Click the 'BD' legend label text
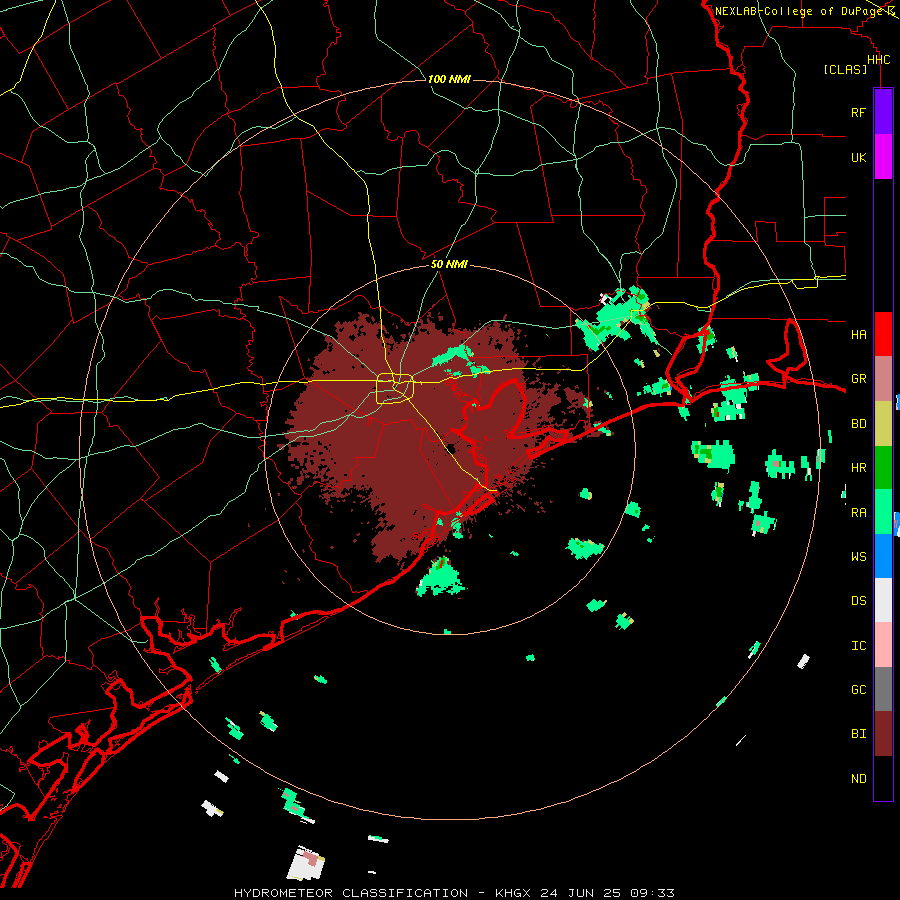900x900 pixels. pos(858,424)
